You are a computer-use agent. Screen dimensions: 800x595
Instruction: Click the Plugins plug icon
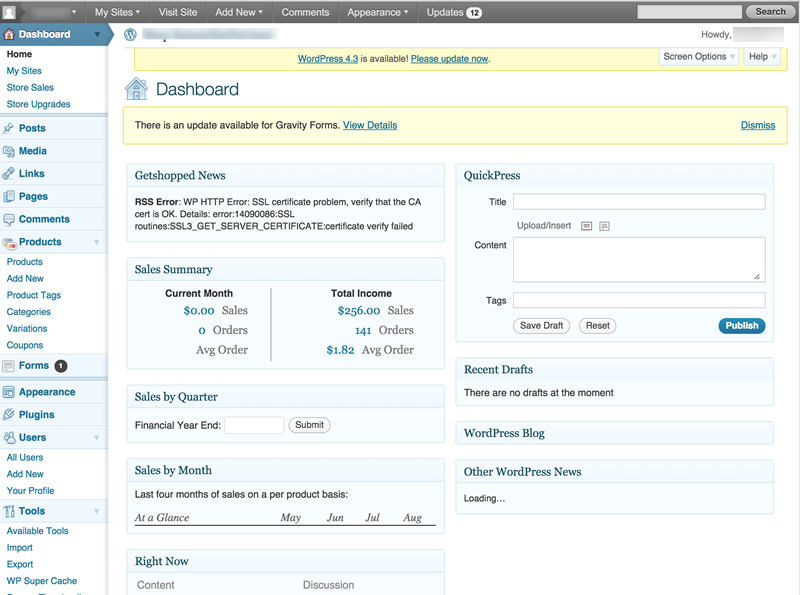coord(8,414)
